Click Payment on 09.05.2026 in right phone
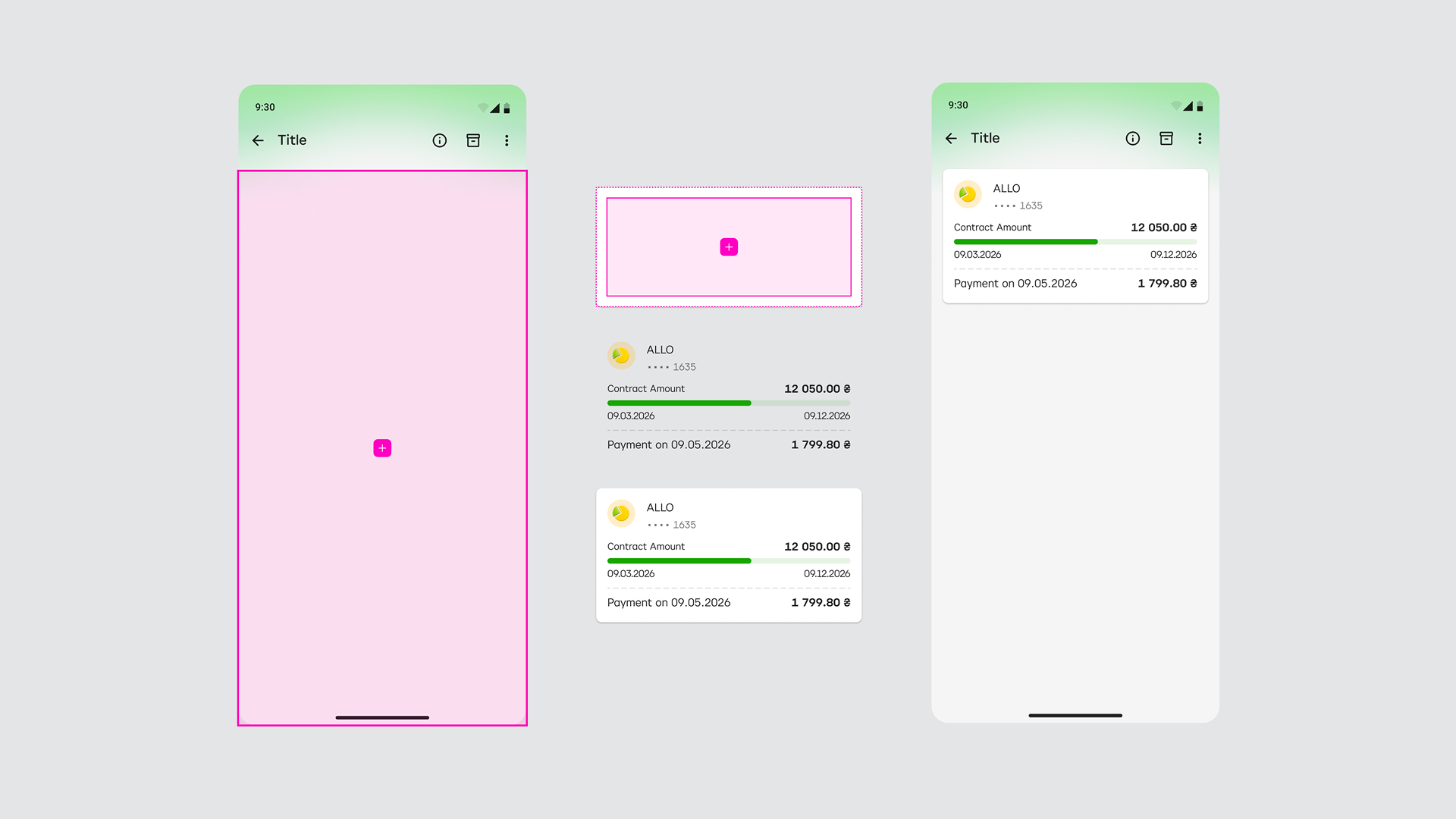 click(x=1015, y=284)
